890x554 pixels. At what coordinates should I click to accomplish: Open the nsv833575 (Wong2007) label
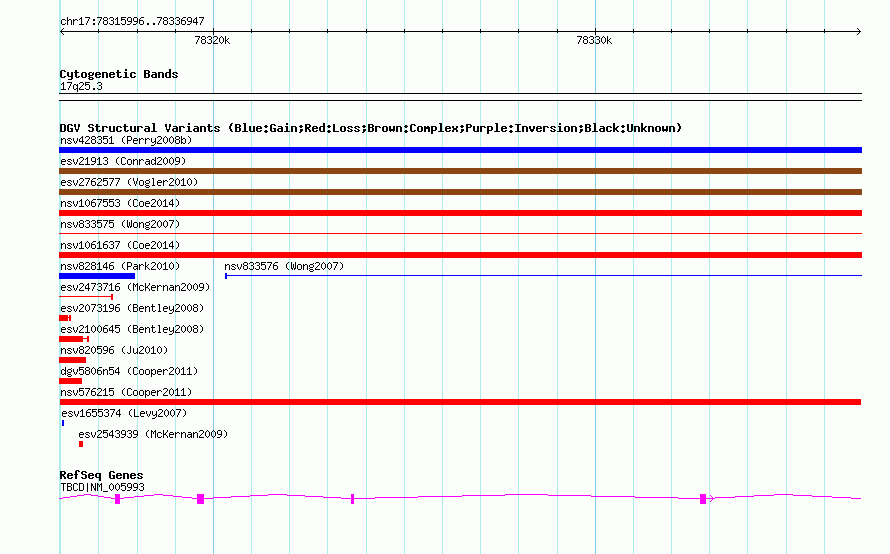pyautogui.click(x=120, y=224)
